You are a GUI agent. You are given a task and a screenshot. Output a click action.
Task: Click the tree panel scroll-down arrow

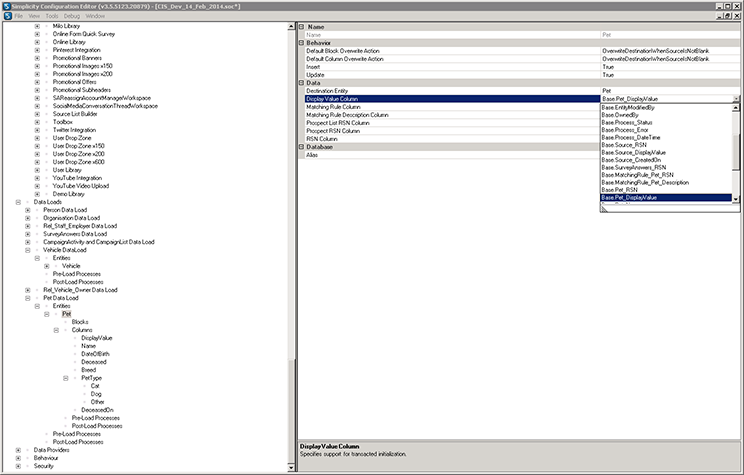click(x=291, y=467)
